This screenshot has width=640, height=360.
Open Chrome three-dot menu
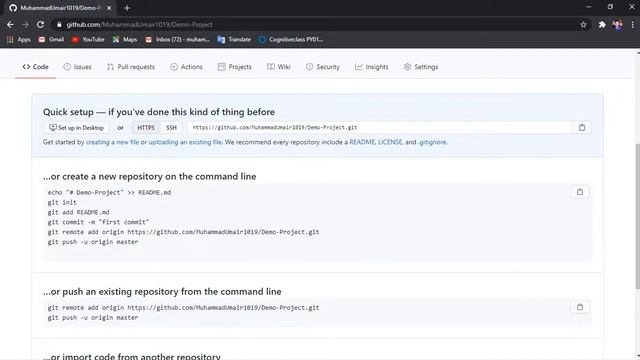click(633, 24)
